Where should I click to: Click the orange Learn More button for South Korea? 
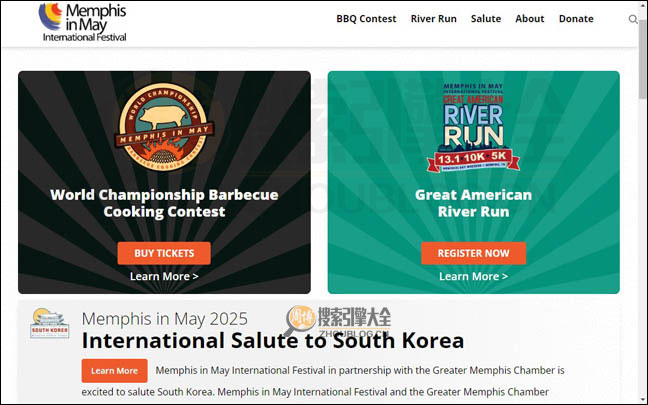(114, 371)
